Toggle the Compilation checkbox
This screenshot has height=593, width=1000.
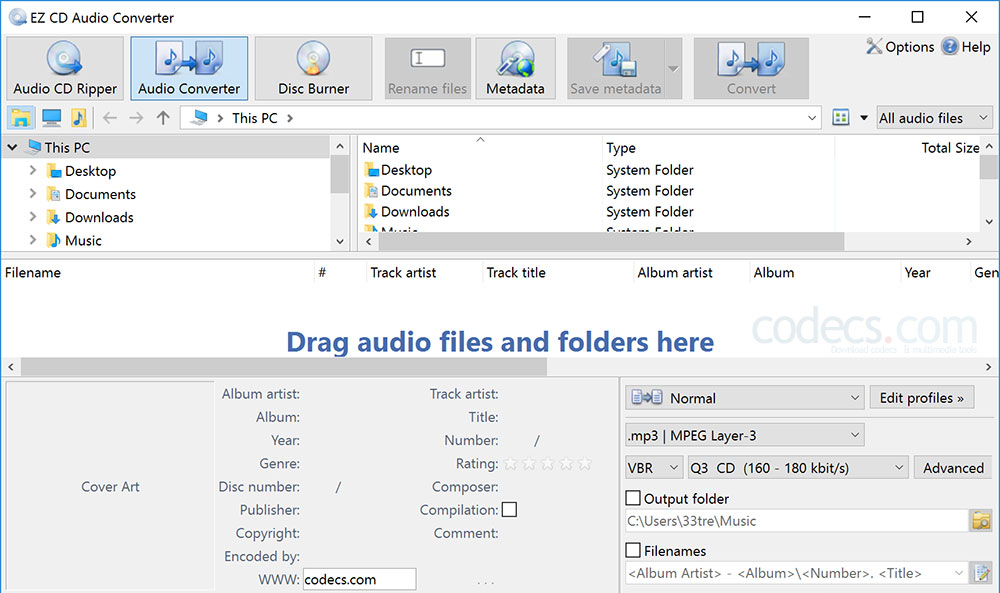(x=510, y=509)
